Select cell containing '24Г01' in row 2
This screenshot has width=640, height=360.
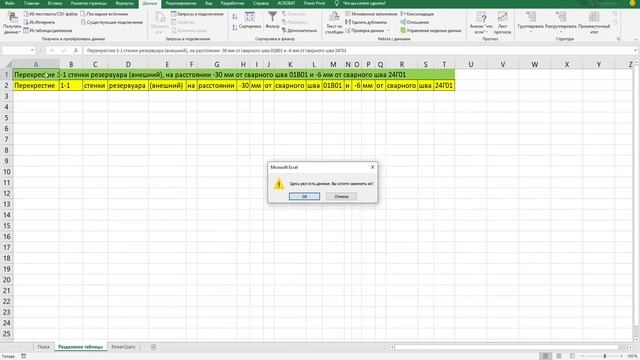point(444,85)
